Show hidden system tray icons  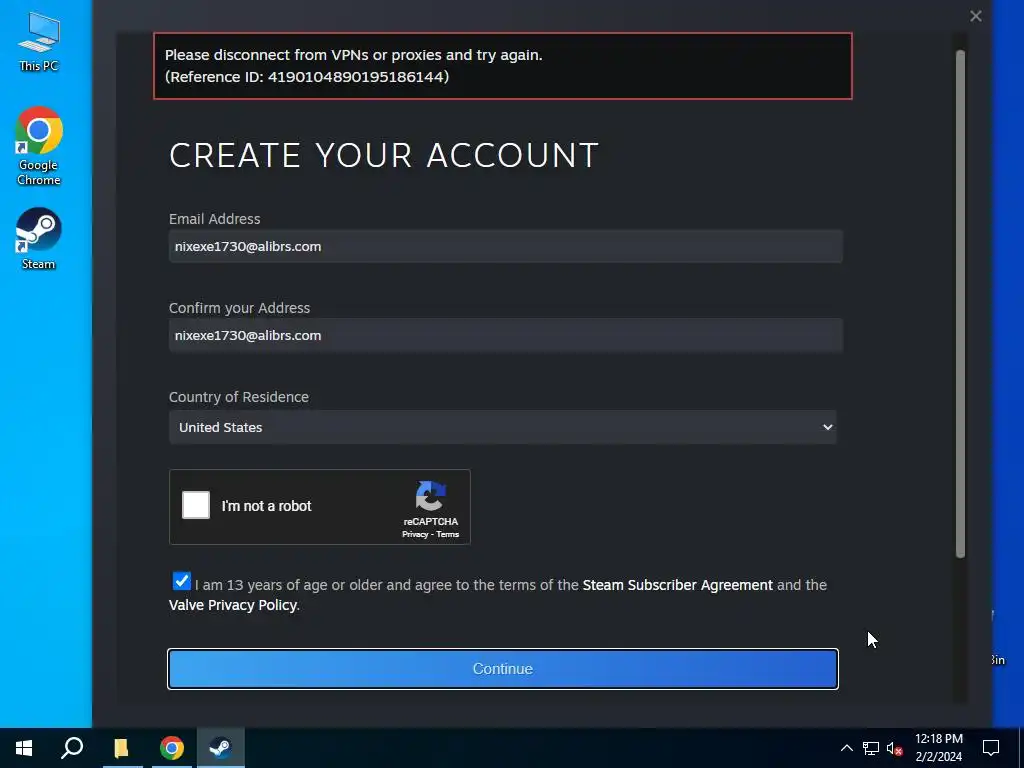click(846, 748)
